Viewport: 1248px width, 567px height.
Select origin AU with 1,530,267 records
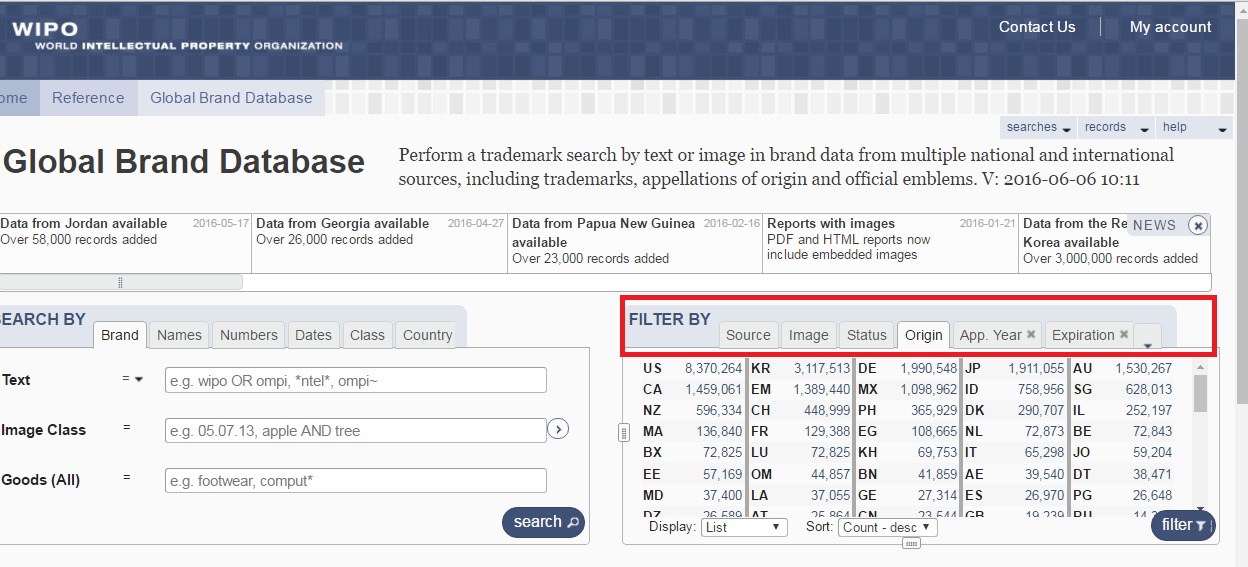pyautogui.click(x=1122, y=368)
